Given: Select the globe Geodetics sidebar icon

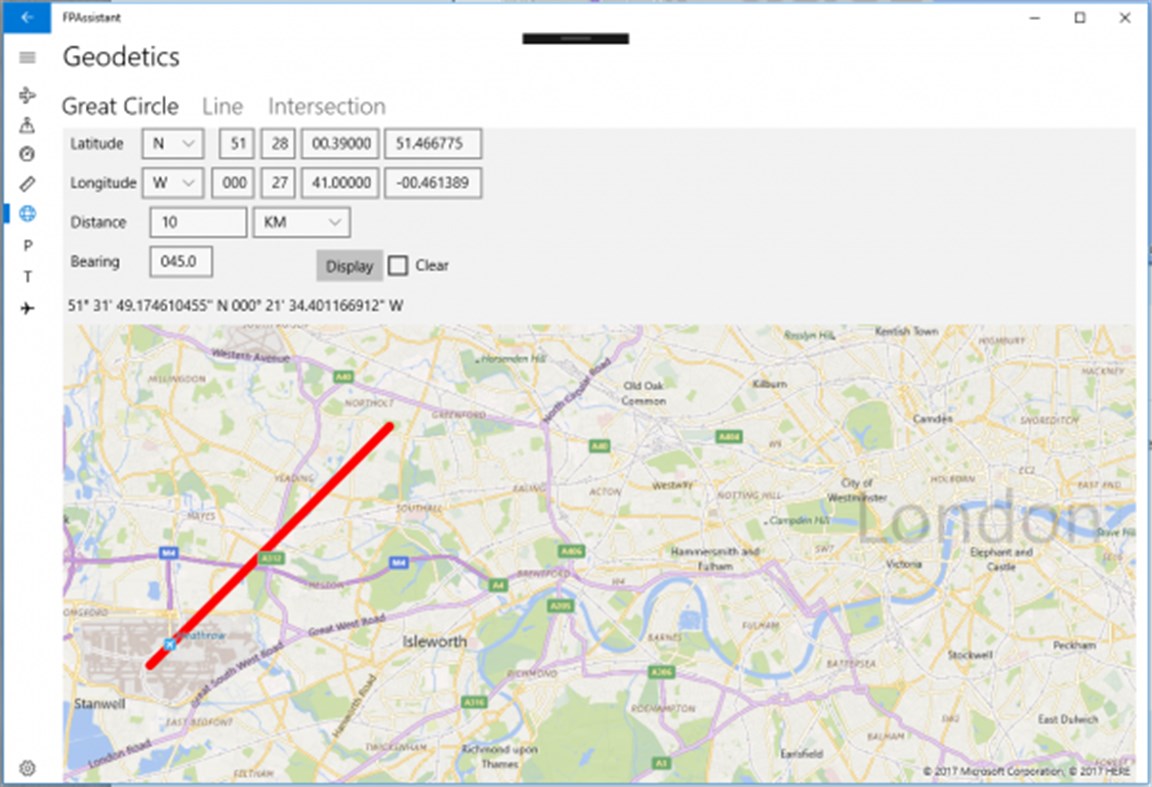Looking at the screenshot, I should (27, 214).
